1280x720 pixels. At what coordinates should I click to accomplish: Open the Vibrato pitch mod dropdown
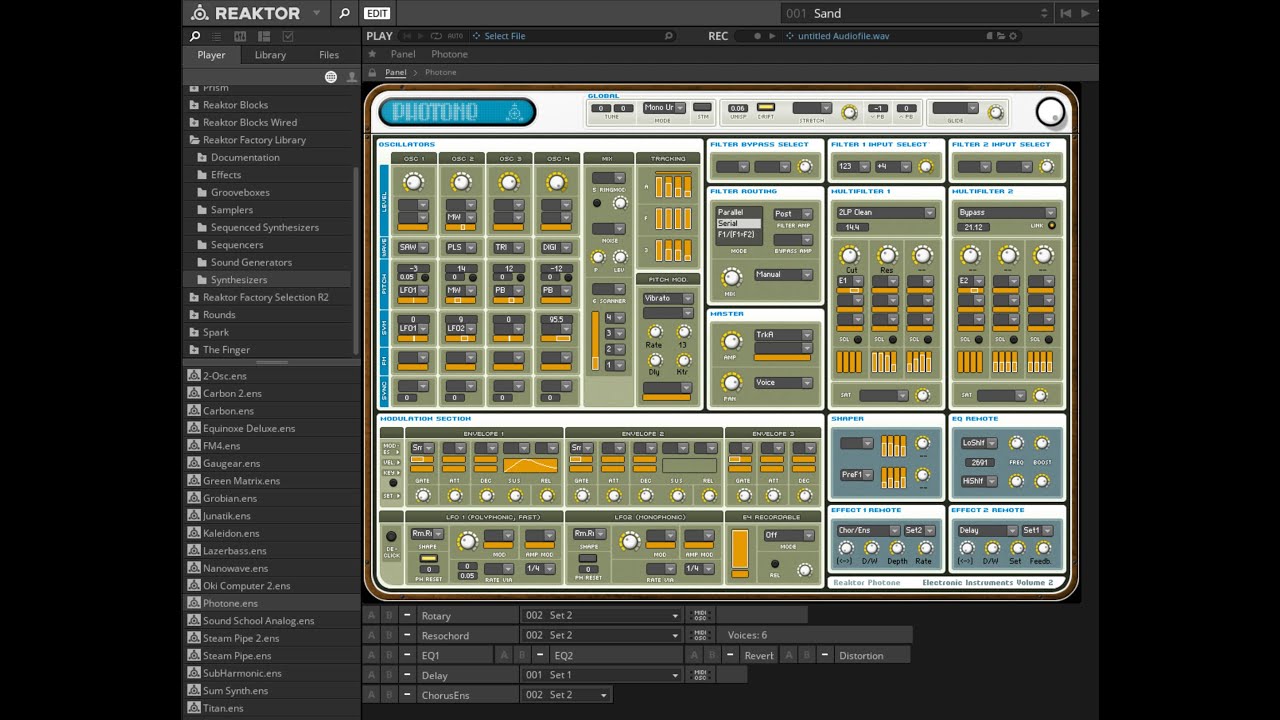[x=668, y=298]
